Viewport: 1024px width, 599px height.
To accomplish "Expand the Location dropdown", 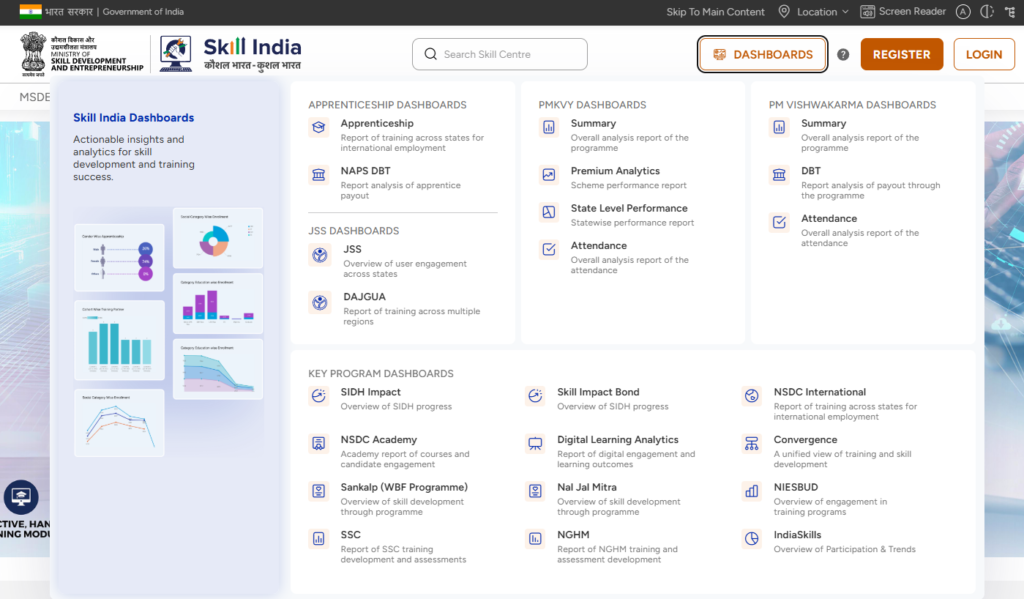I will click(x=814, y=12).
